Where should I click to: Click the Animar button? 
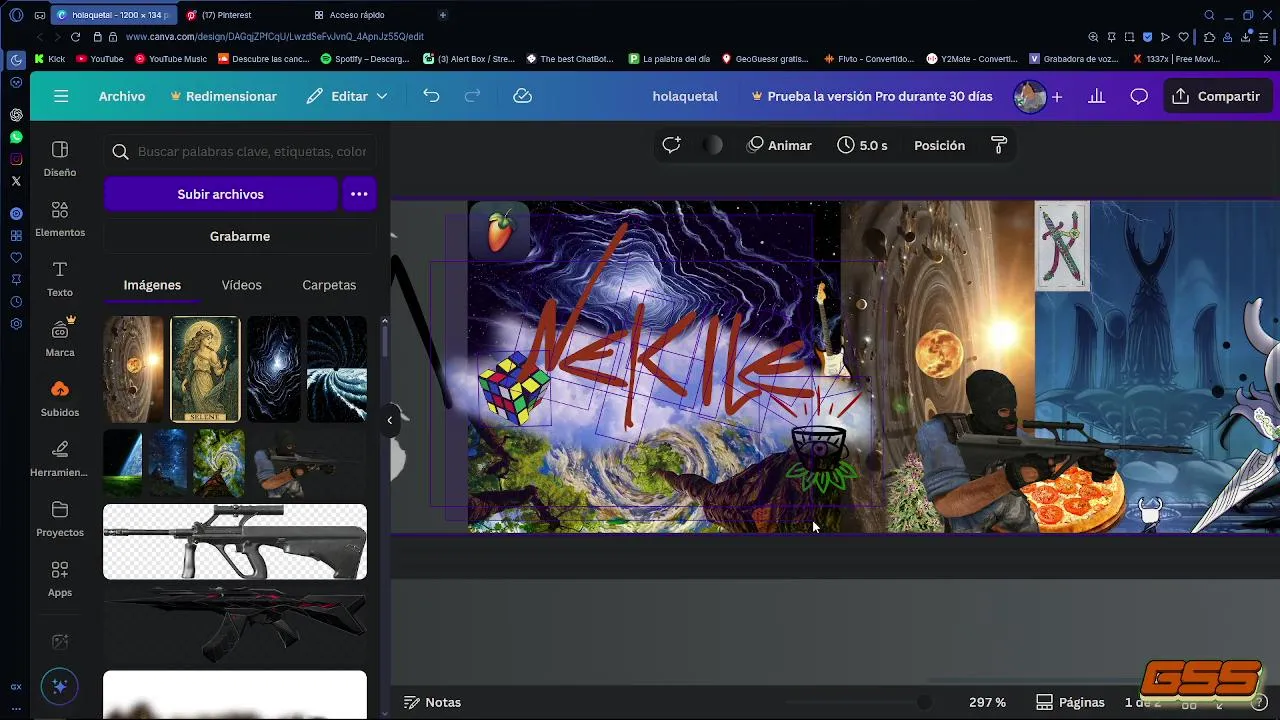(779, 145)
